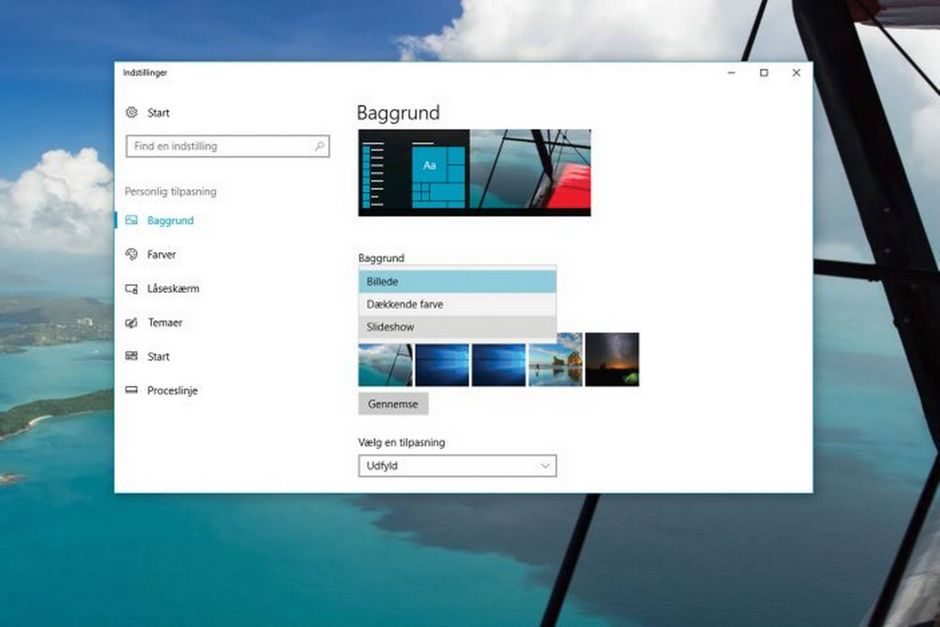Image resolution: width=940 pixels, height=627 pixels.
Task: Click the Proceslinje taskbar icon
Action: coord(132,390)
